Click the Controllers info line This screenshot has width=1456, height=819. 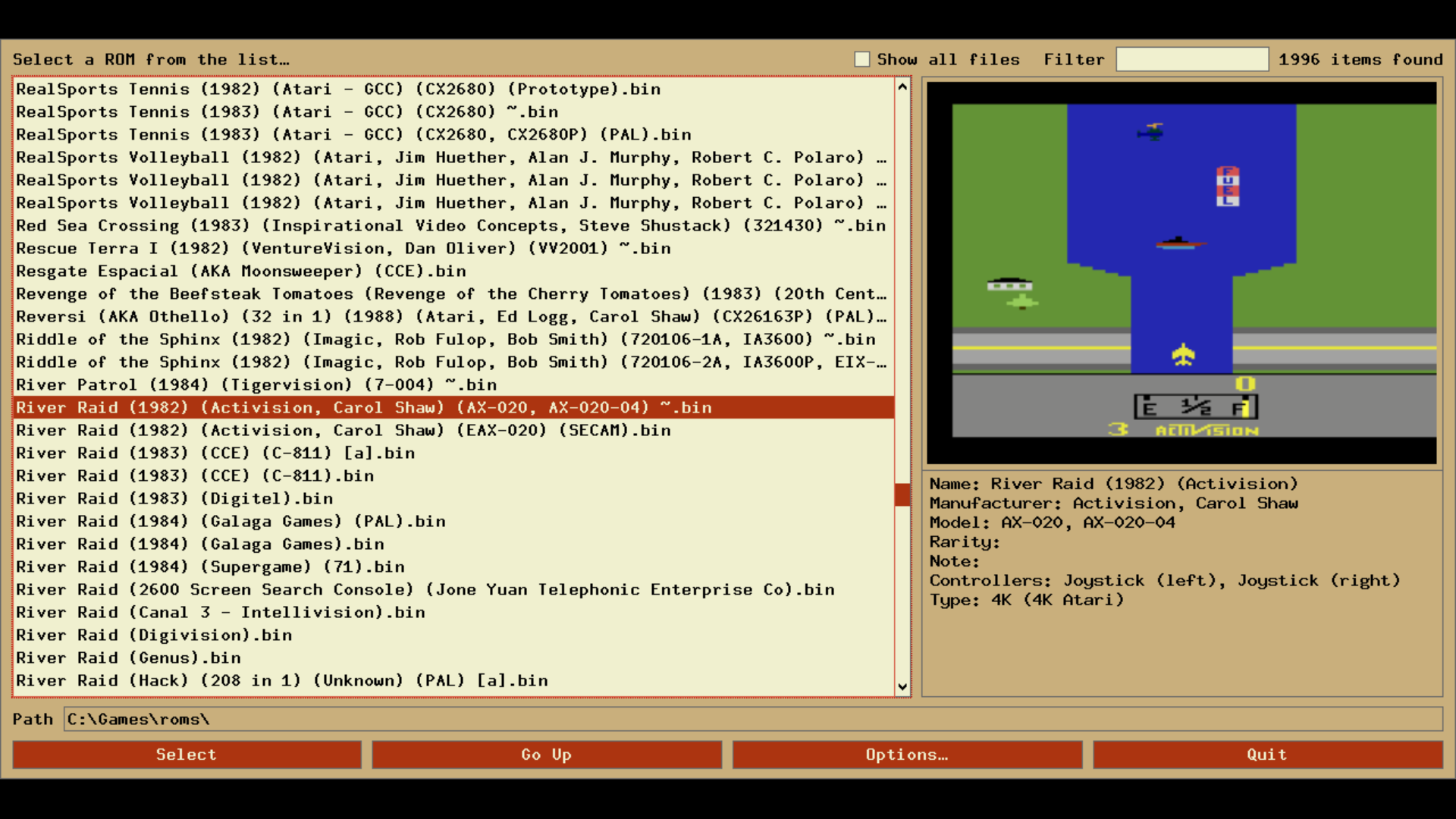coord(1165,581)
